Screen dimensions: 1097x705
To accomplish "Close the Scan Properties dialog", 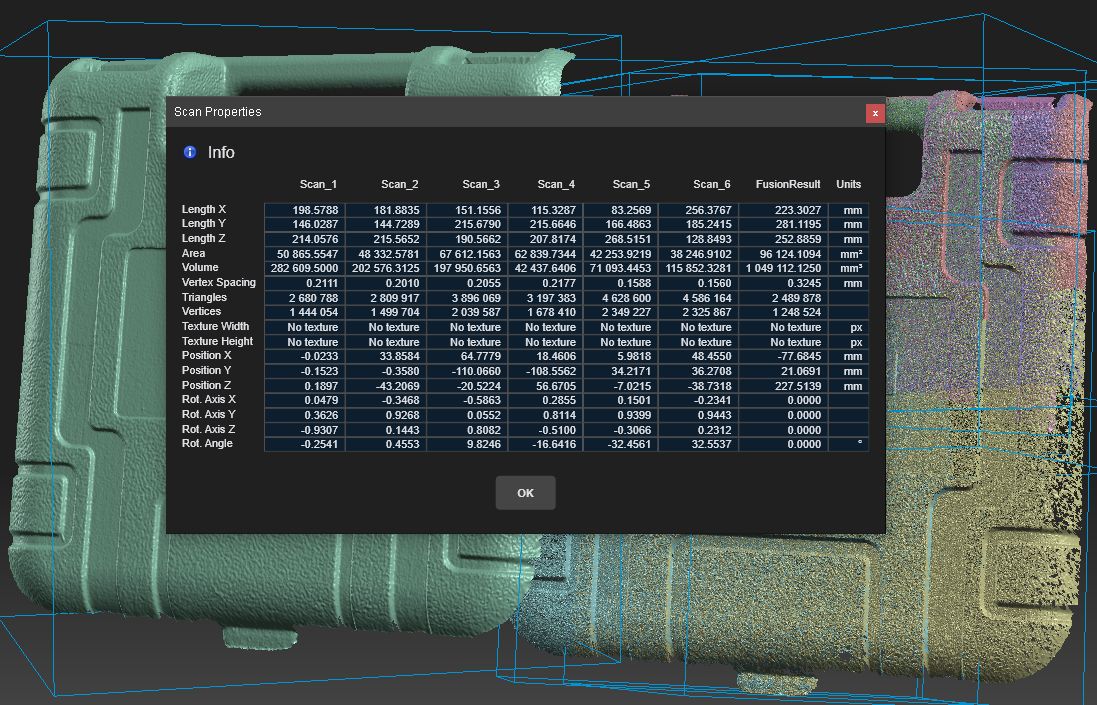I will coord(875,113).
